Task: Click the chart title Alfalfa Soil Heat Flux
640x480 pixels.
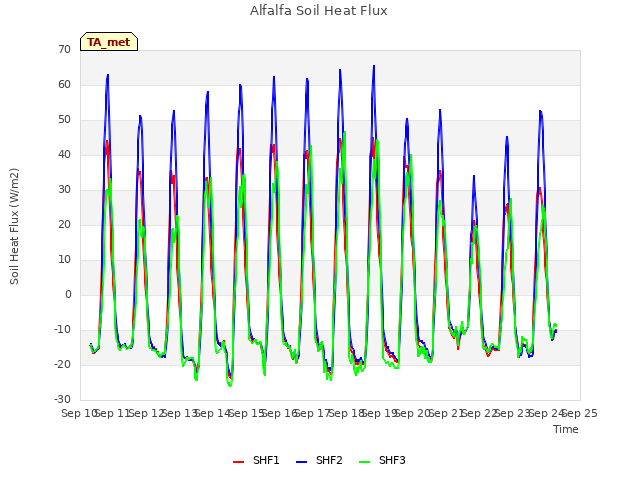Action: point(319,10)
